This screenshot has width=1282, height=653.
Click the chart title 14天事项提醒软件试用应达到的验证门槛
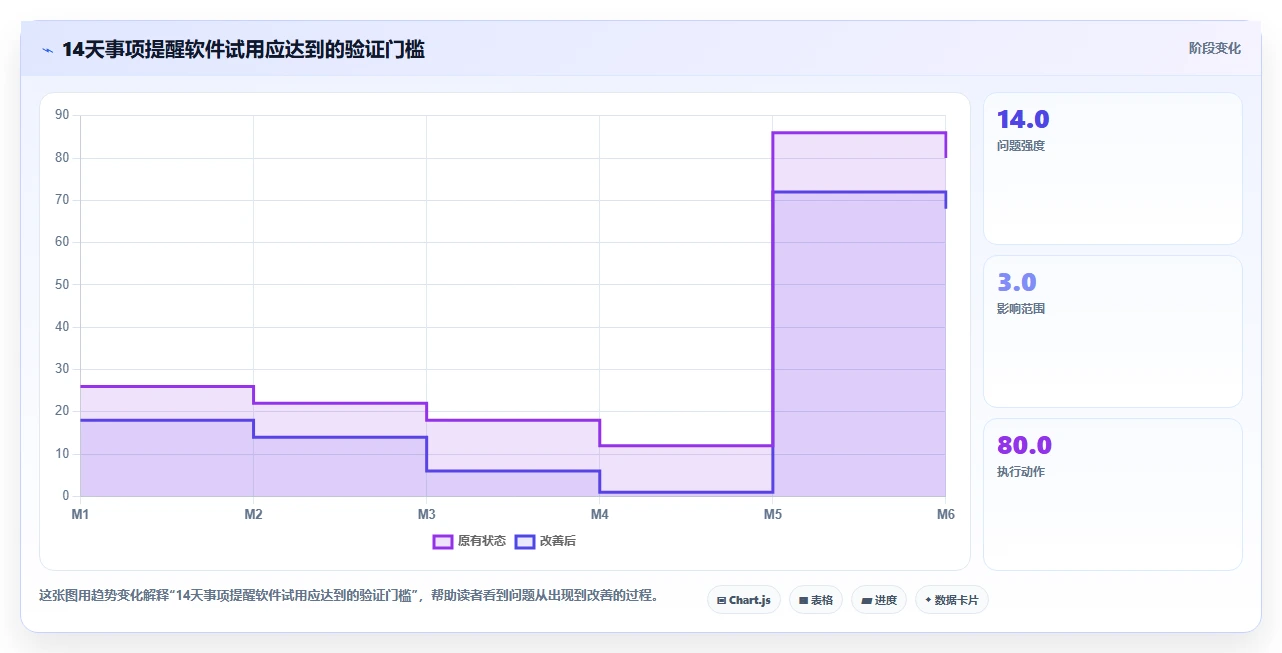(243, 50)
